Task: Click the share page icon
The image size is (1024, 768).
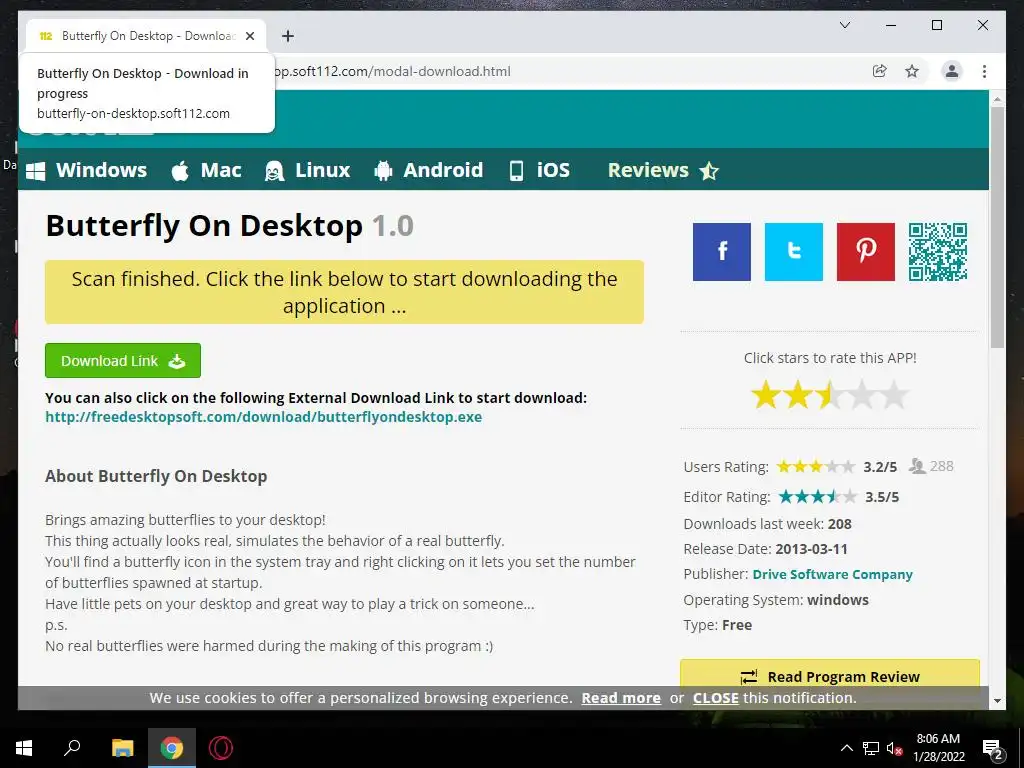Action: click(x=880, y=71)
